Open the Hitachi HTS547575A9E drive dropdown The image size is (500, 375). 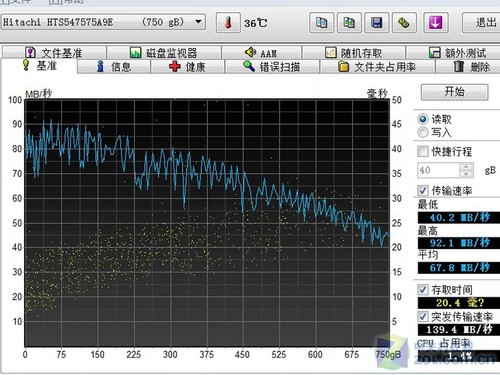(x=103, y=22)
